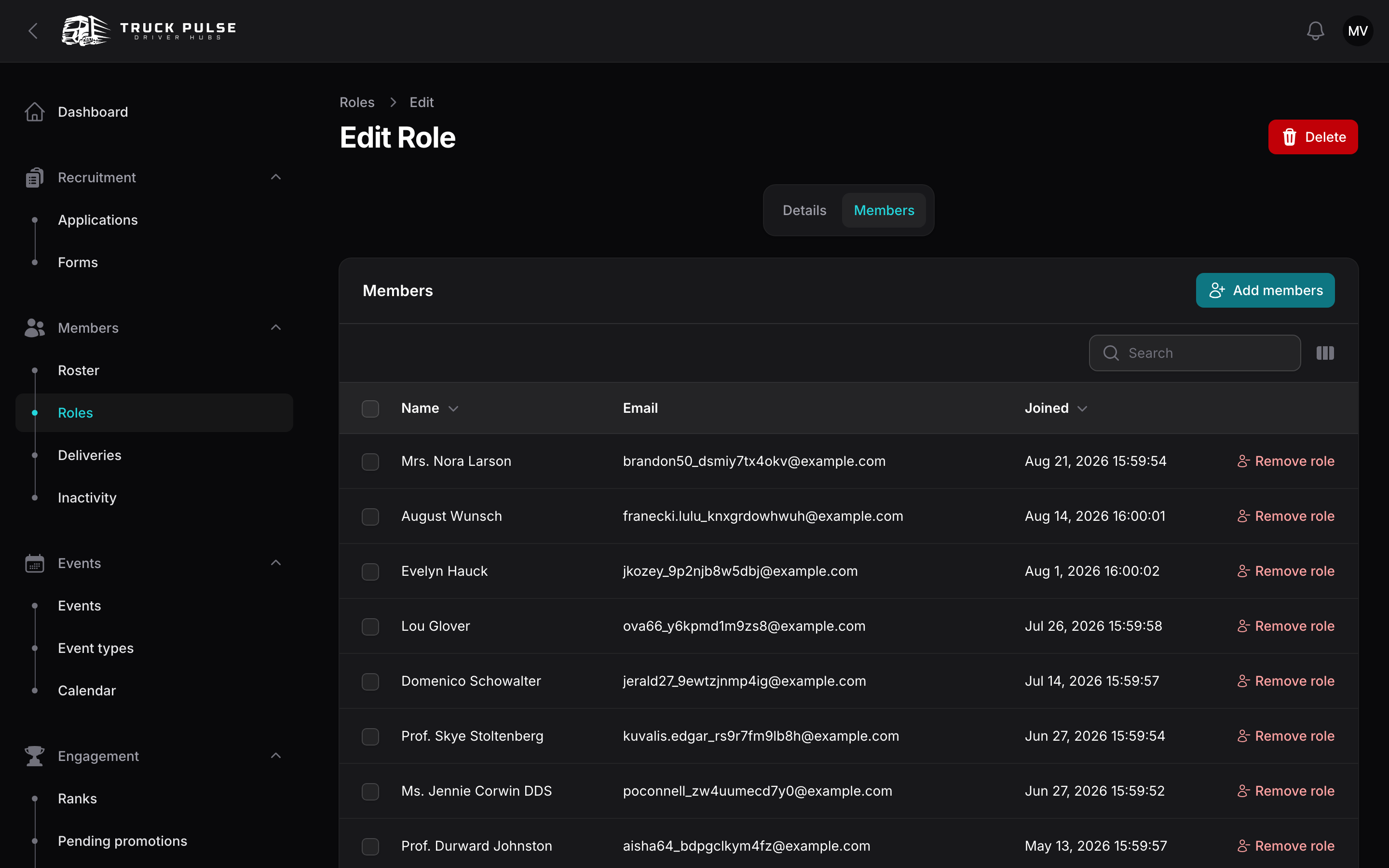This screenshot has width=1389, height=868.
Task: Click remove-user icon for Lou Glover
Action: point(1243,626)
